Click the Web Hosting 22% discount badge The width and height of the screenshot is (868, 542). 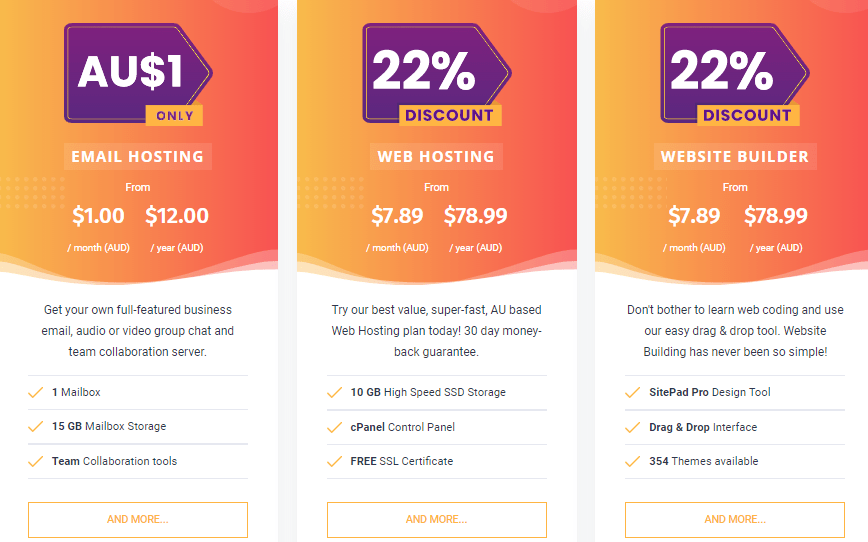pos(436,74)
